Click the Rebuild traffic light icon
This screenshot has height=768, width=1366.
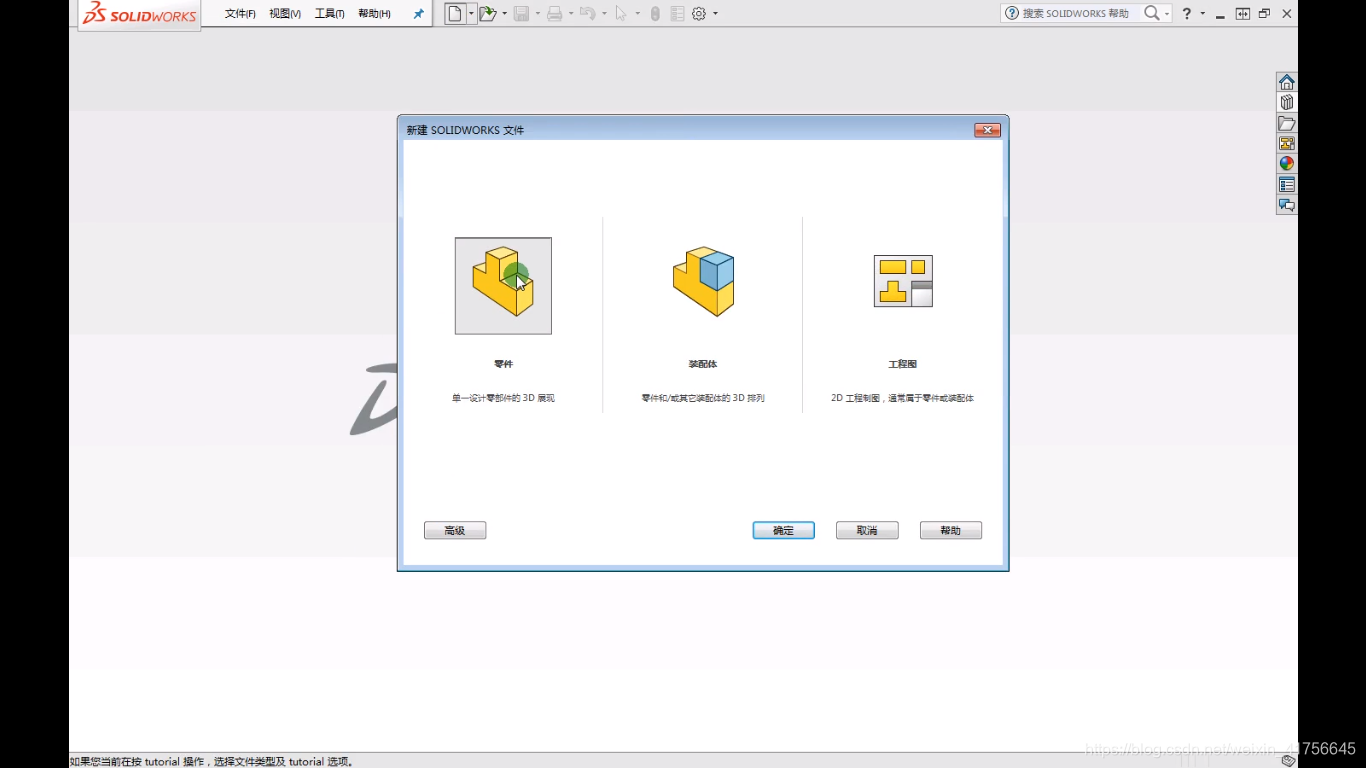point(655,14)
